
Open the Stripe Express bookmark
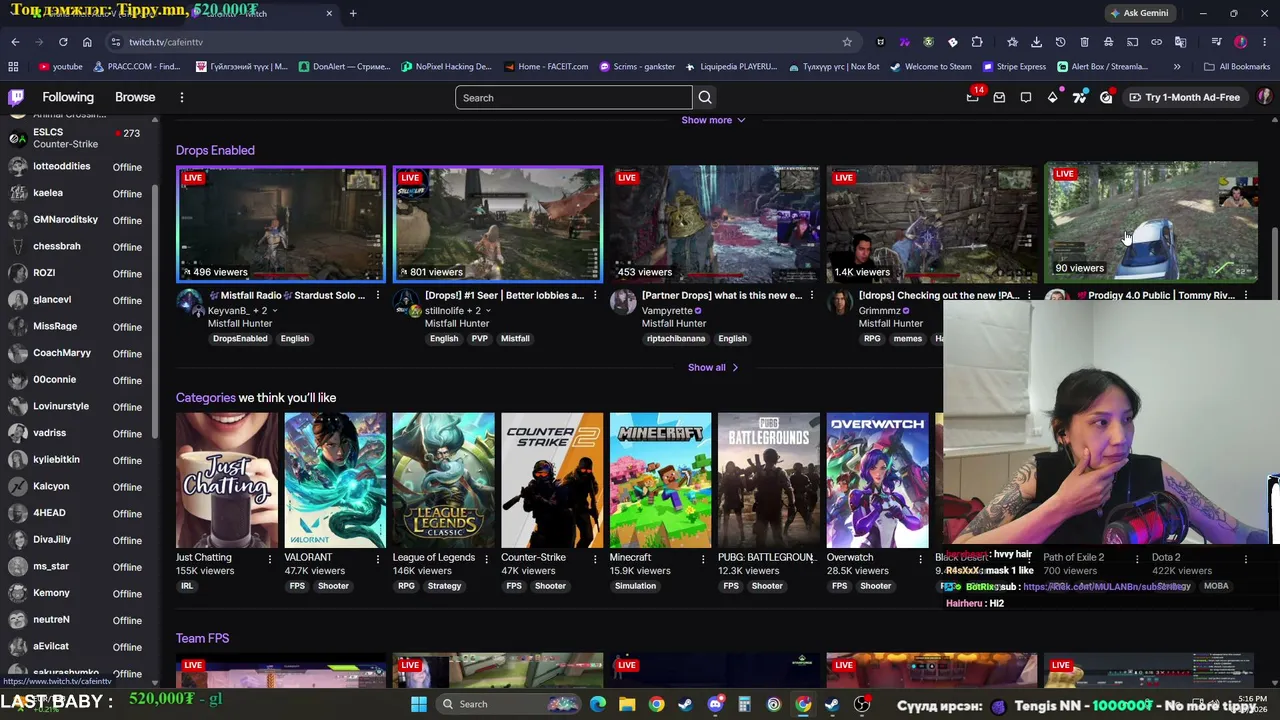[1014, 67]
